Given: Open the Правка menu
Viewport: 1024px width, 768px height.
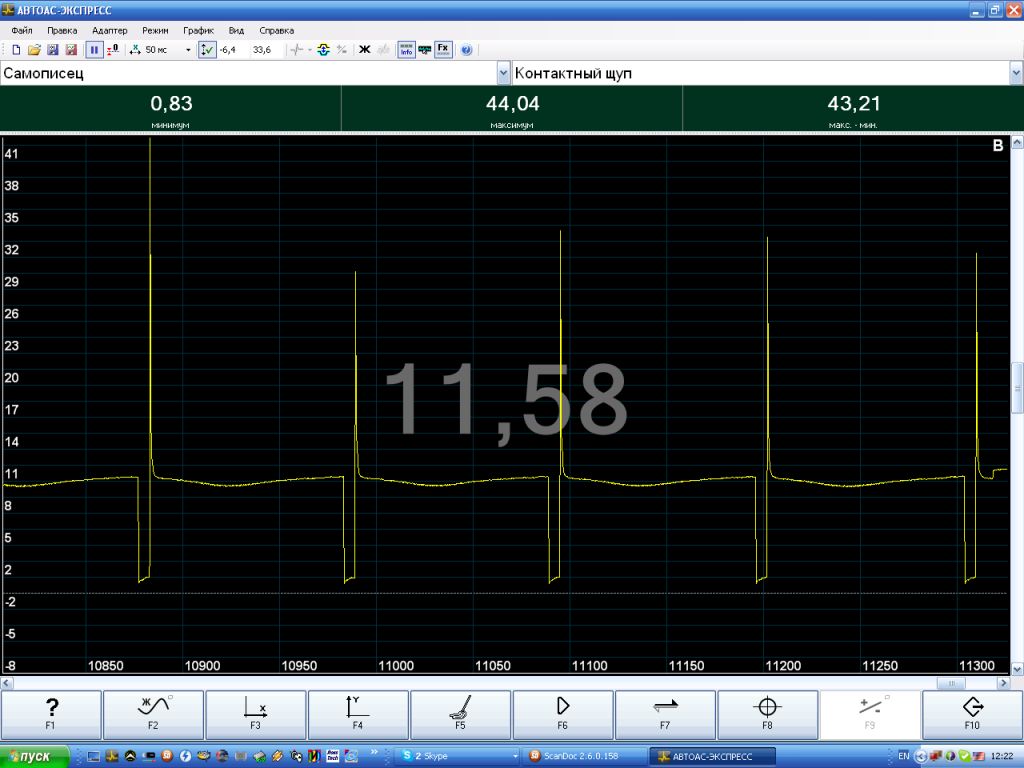Looking at the screenshot, I should tap(62, 30).
